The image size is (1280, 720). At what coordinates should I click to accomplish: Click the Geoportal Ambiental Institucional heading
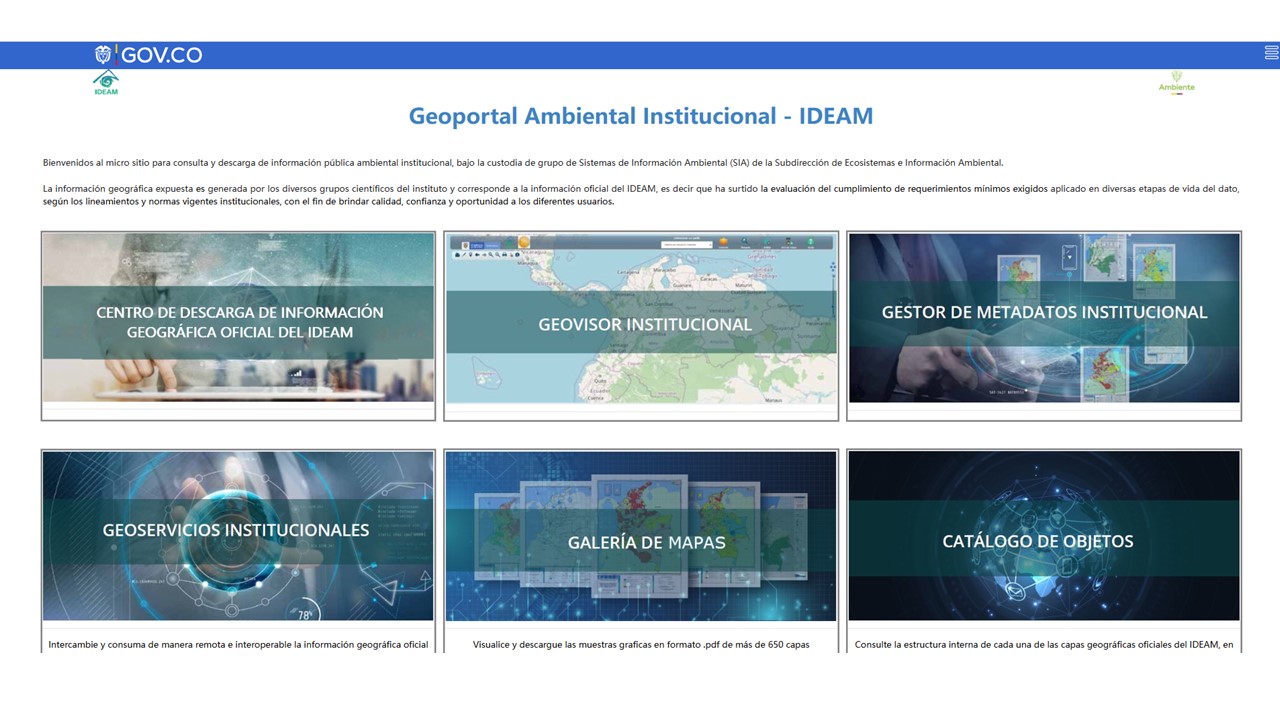640,116
